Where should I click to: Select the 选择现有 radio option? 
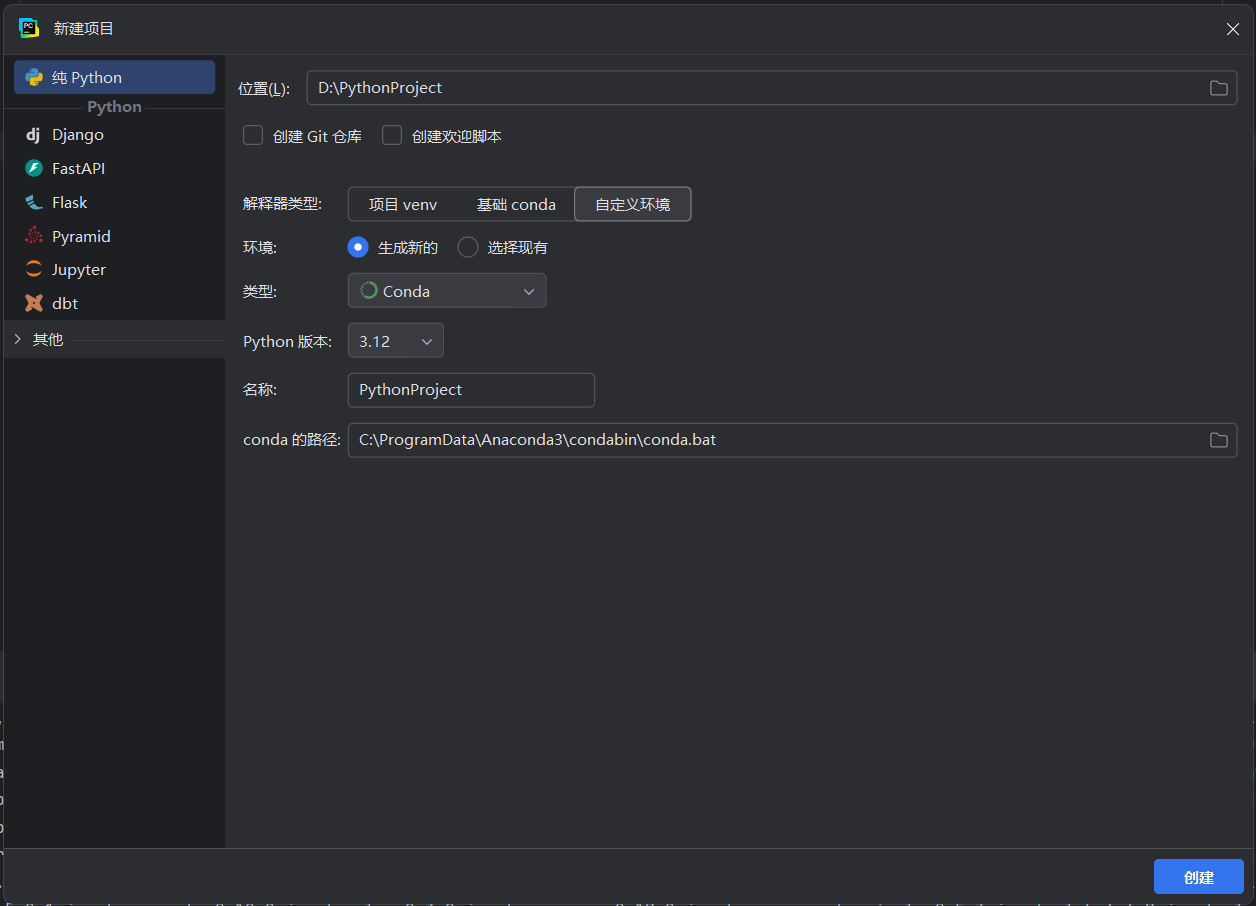tap(468, 247)
